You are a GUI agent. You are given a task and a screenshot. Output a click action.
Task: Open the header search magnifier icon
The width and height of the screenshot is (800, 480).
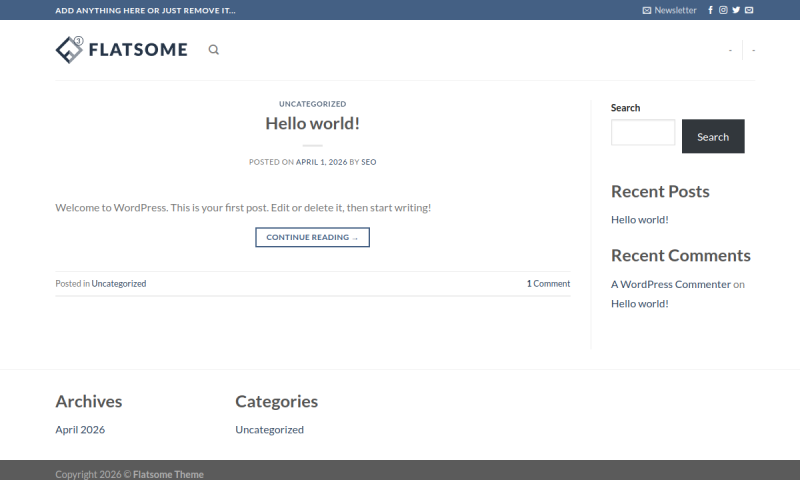pyautogui.click(x=213, y=50)
